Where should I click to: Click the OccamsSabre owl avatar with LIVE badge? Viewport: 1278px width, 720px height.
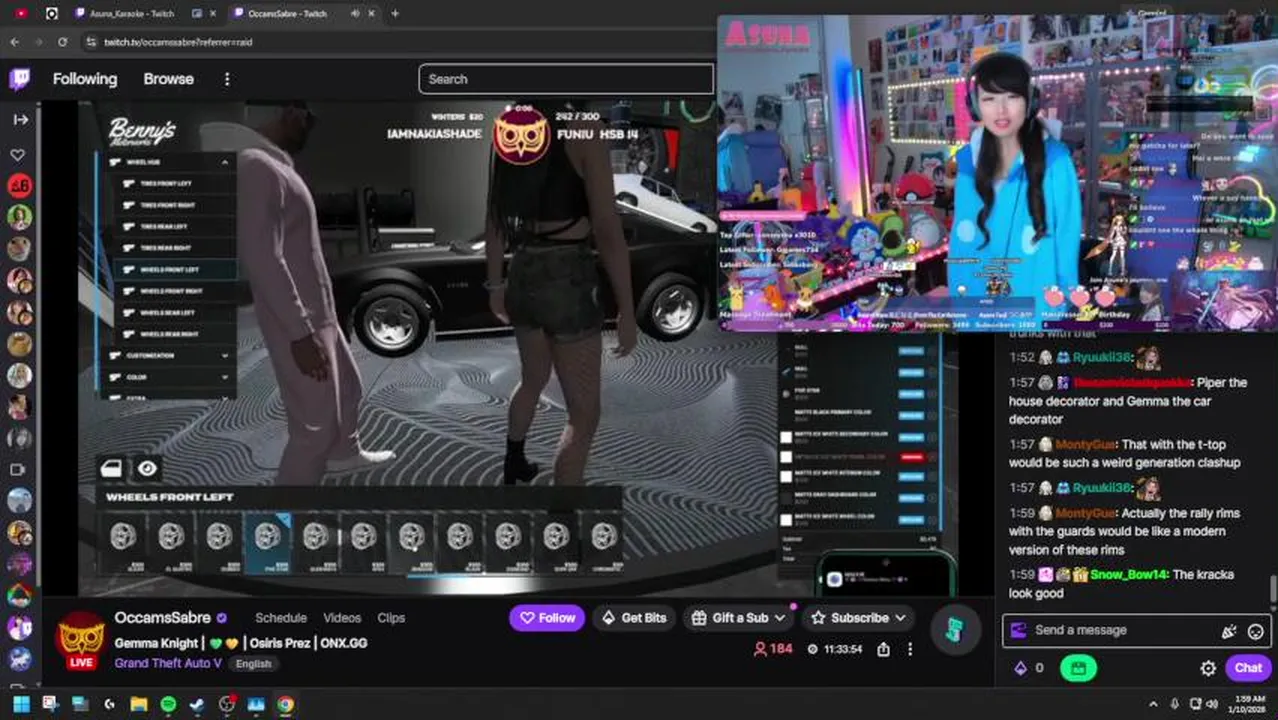click(81, 640)
